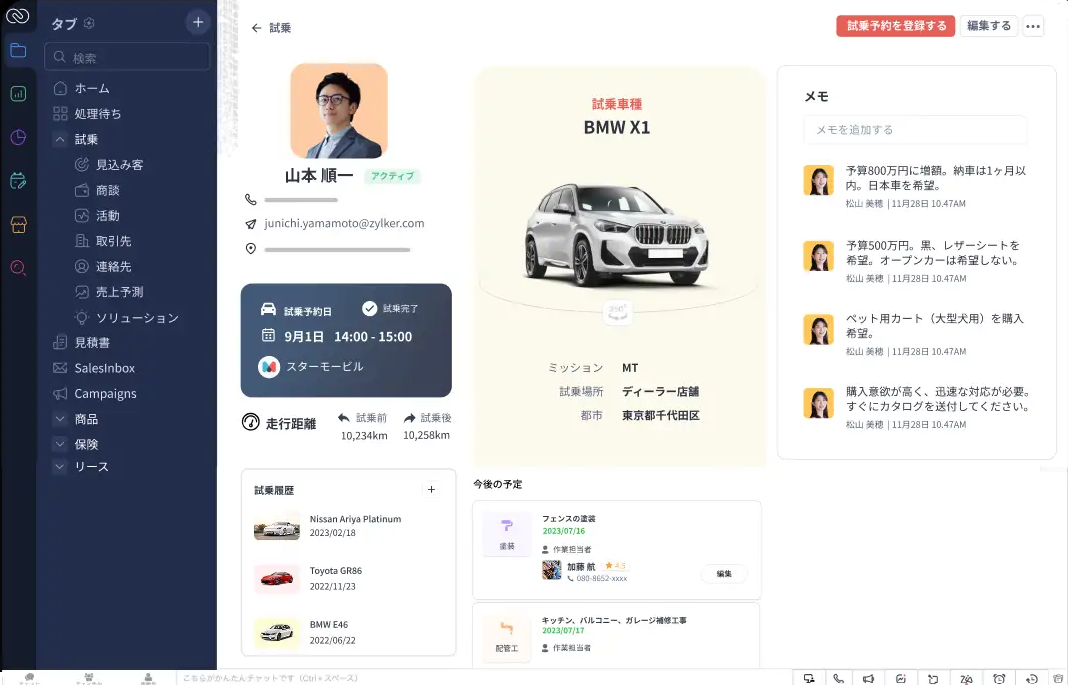Open the Toyota GR86 history thumbnail
The width and height of the screenshot is (1068, 685).
point(277,579)
